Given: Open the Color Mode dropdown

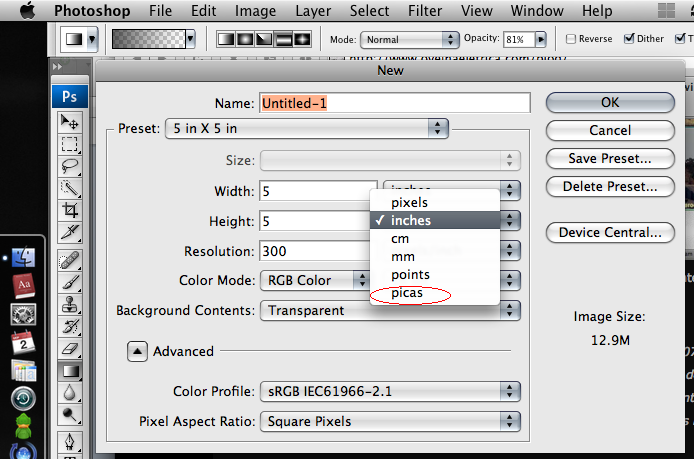Looking at the screenshot, I should click(315, 281).
